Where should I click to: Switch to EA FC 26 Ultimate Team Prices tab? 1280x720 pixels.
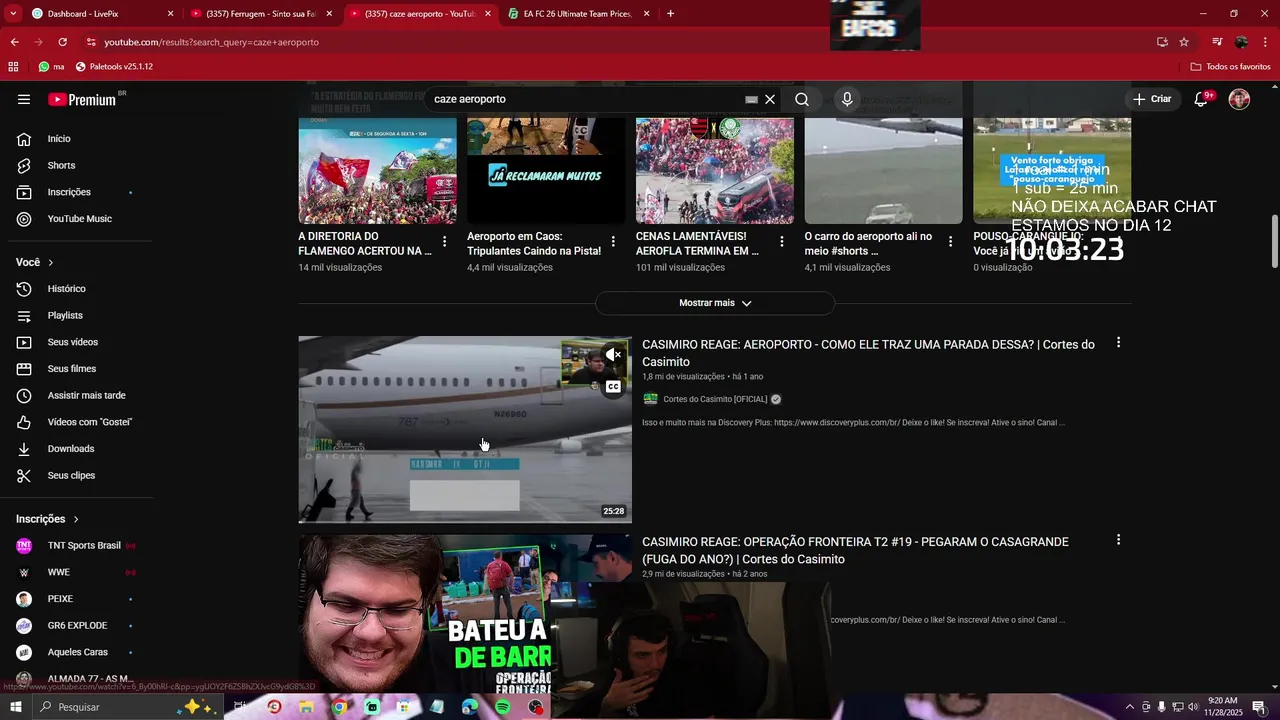click(578, 14)
